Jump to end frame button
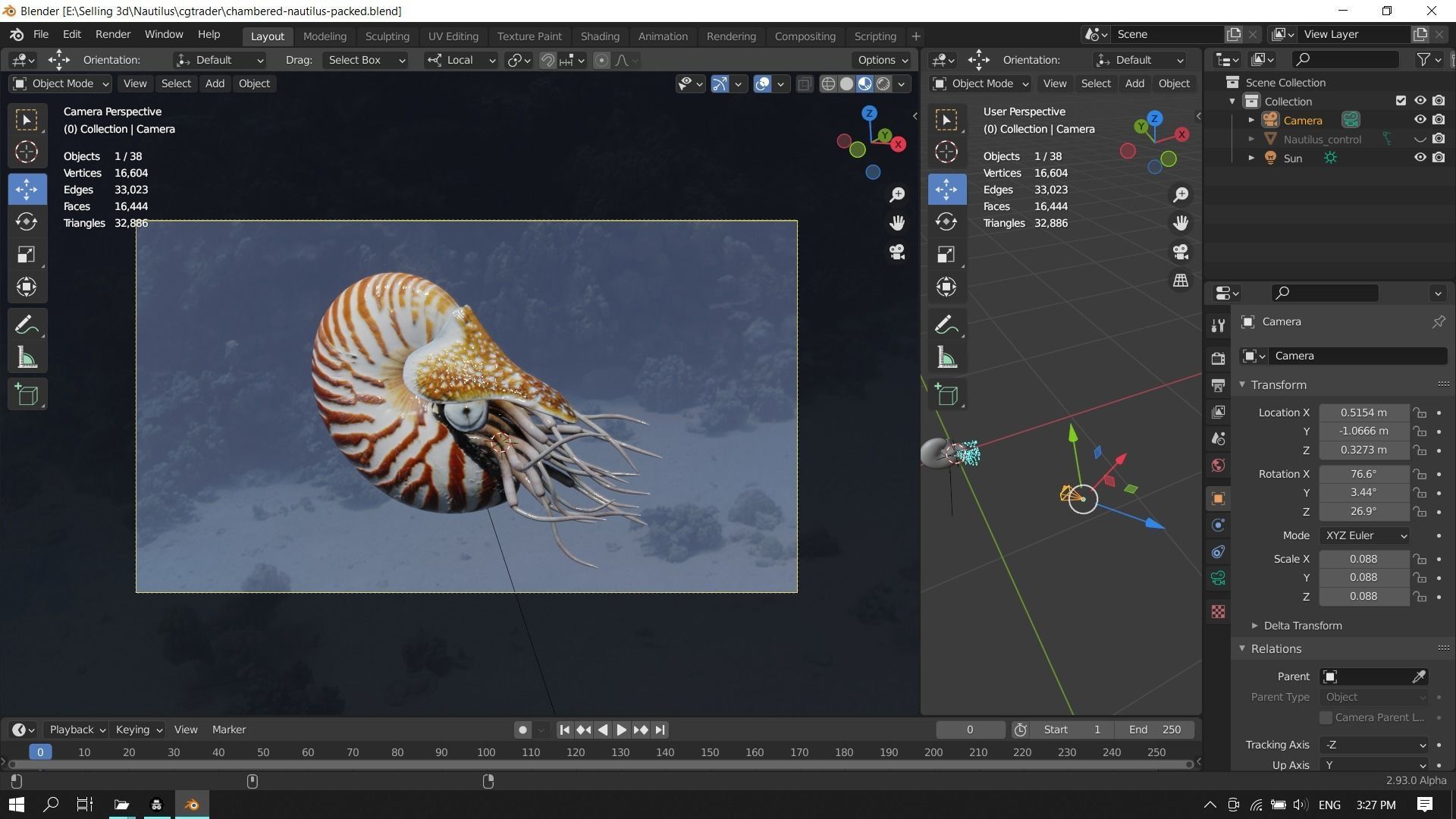The image size is (1456, 819). coord(660,730)
